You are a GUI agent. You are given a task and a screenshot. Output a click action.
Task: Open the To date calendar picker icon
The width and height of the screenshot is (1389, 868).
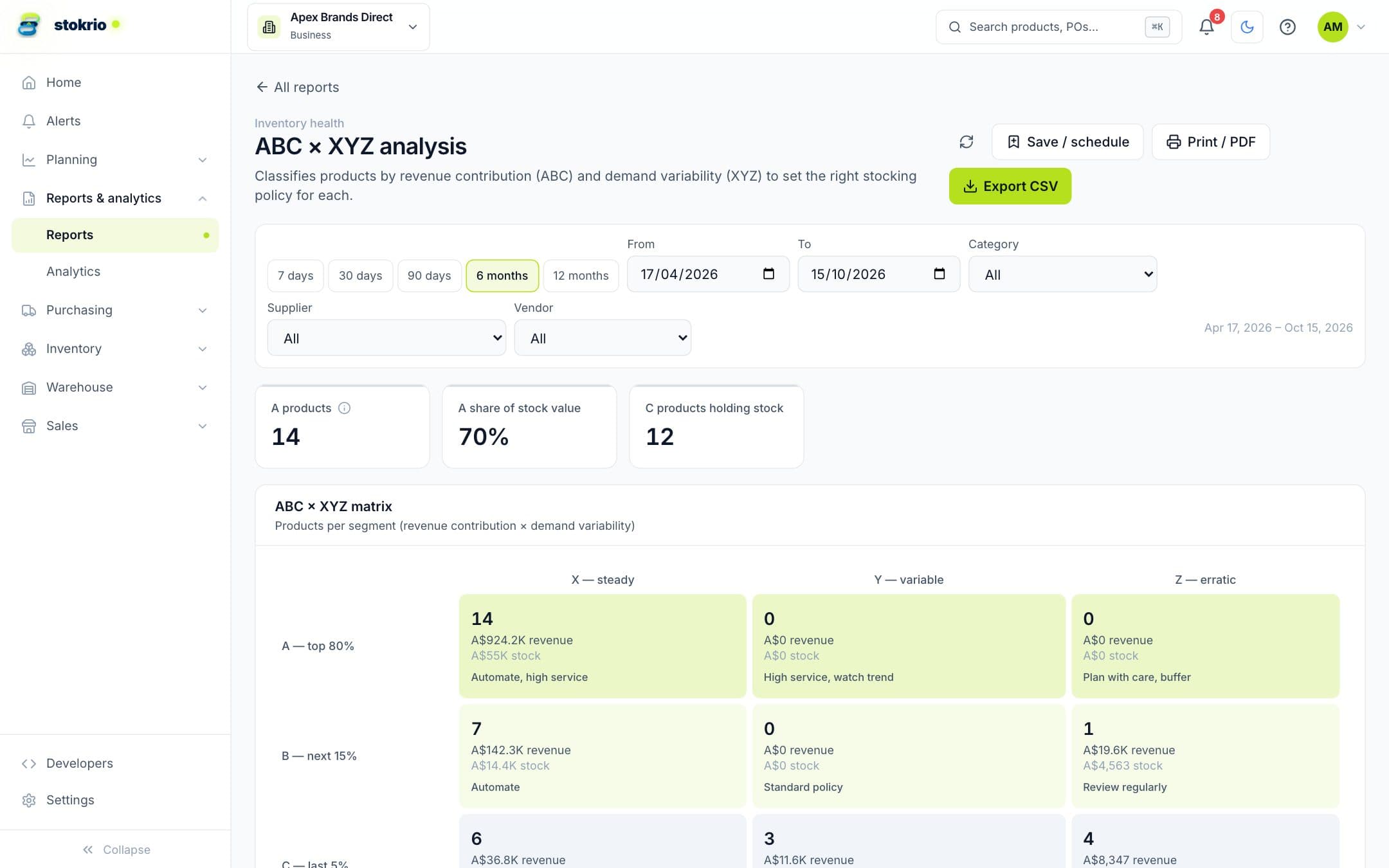pyautogui.click(x=939, y=274)
